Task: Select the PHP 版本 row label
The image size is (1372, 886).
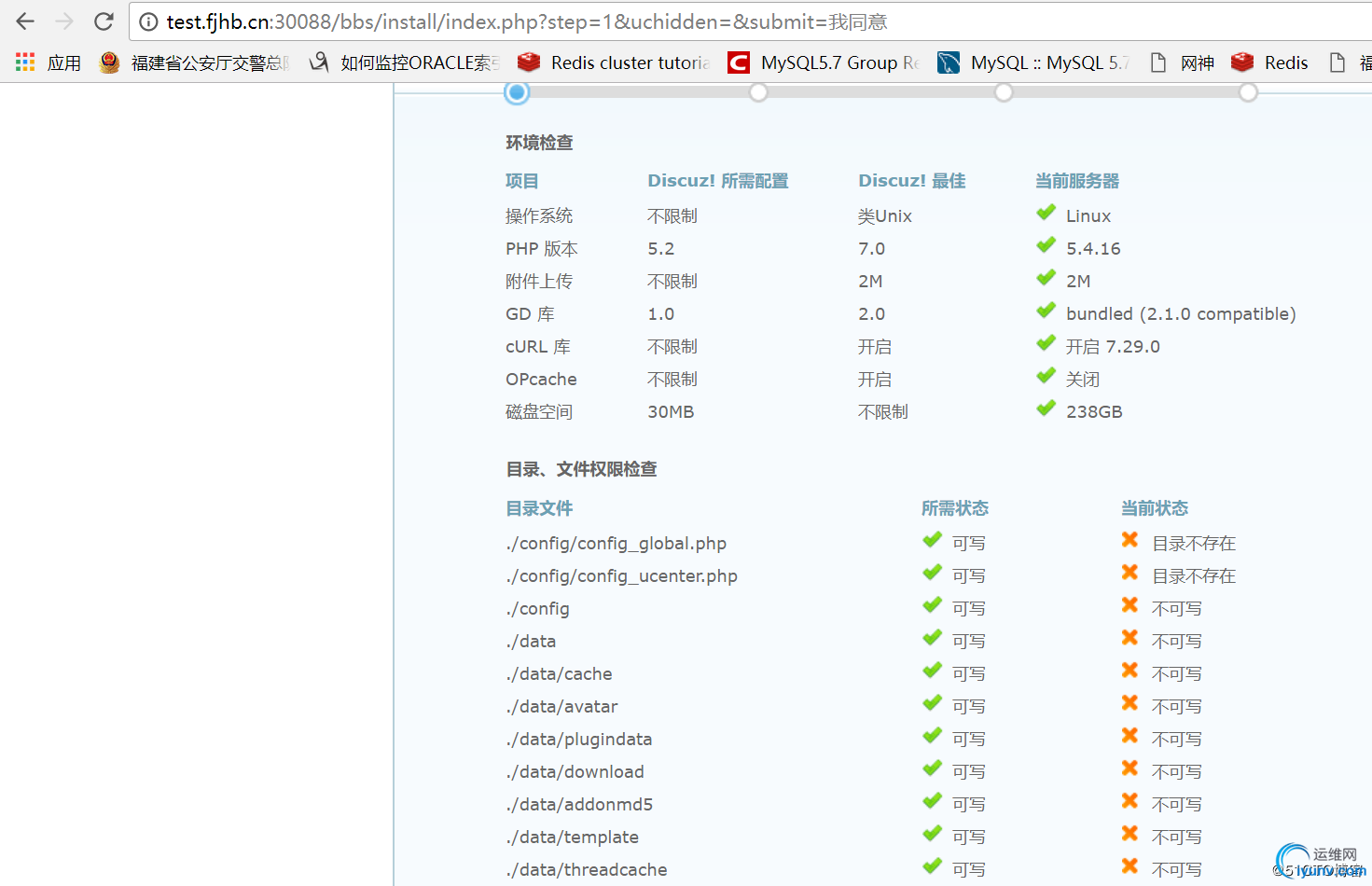Action: click(x=542, y=249)
